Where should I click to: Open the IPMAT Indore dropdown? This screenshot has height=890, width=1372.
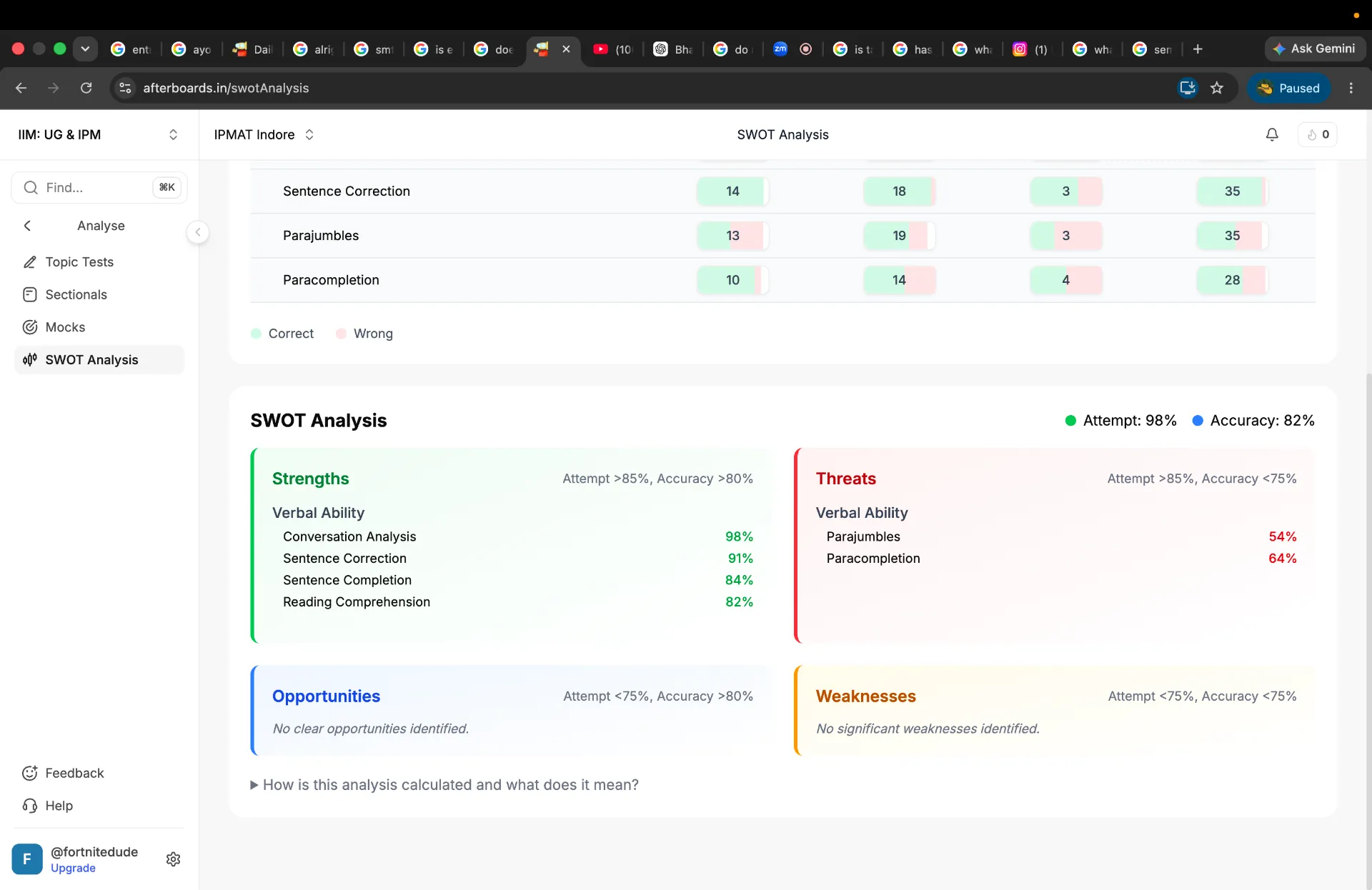point(264,134)
